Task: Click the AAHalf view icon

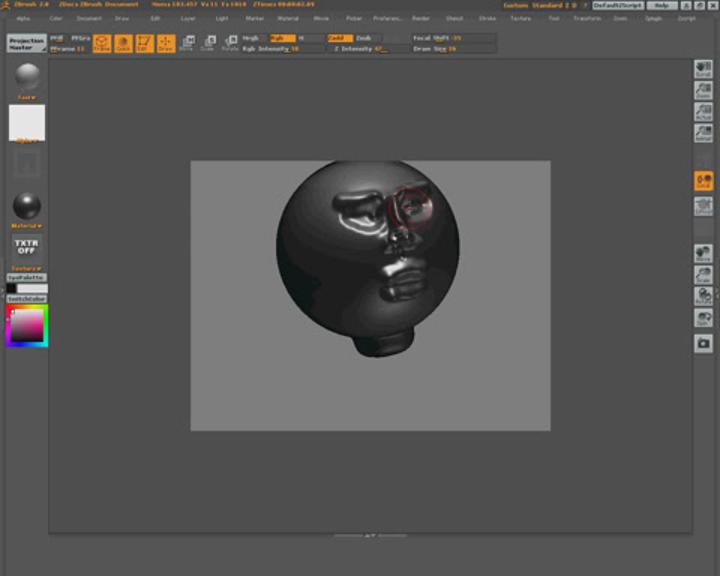Action: (703, 133)
